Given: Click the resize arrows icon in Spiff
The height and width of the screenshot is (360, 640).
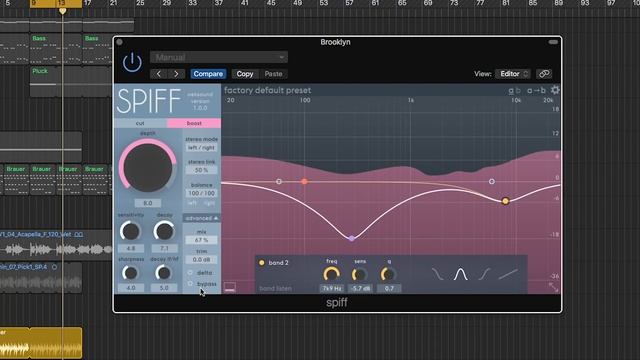Looking at the screenshot, I should pyautogui.click(x=553, y=287).
